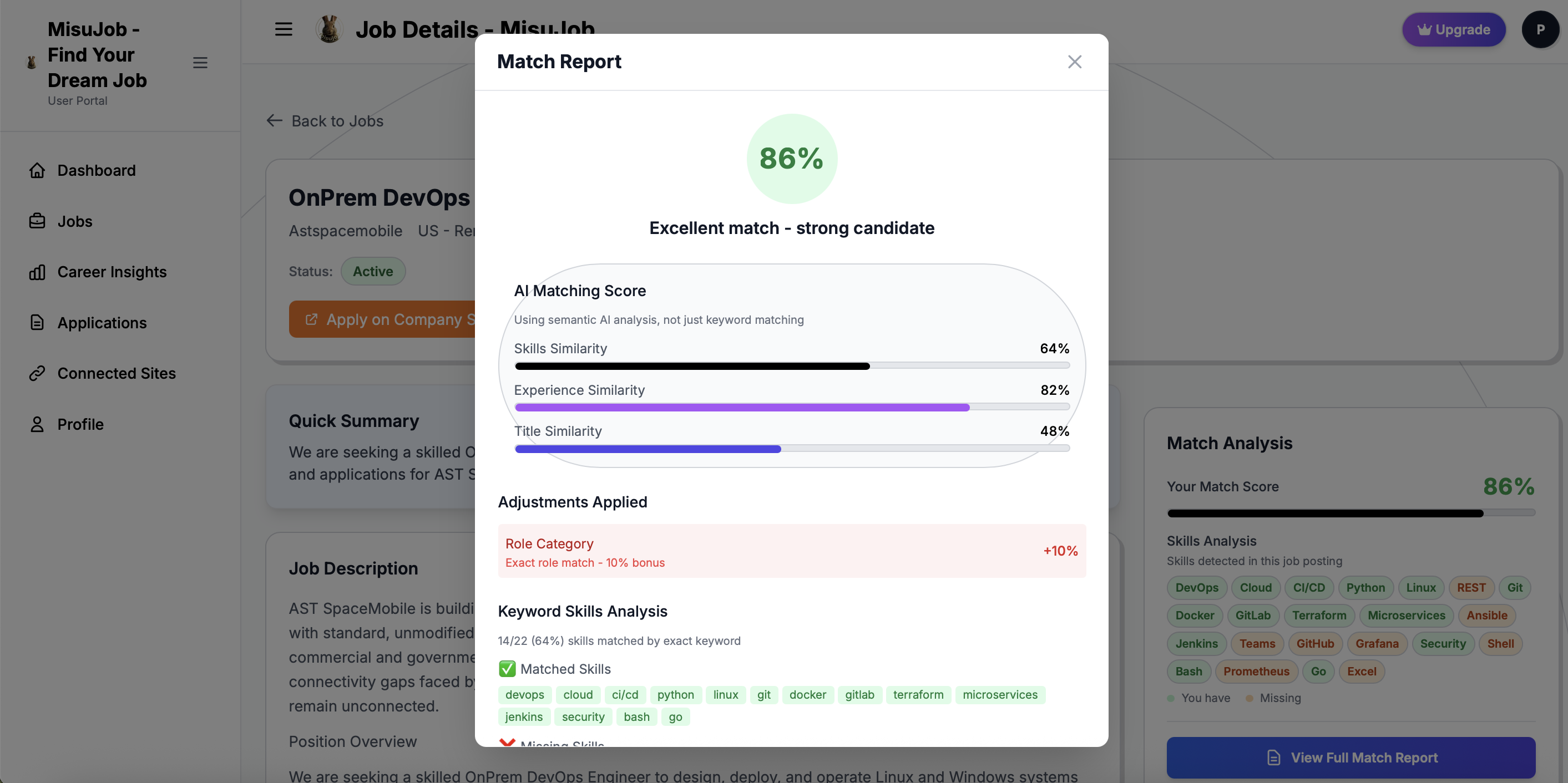Collapse the sidebar with the toggle control
Image resolution: width=1568 pixels, height=783 pixels.
click(x=200, y=62)
